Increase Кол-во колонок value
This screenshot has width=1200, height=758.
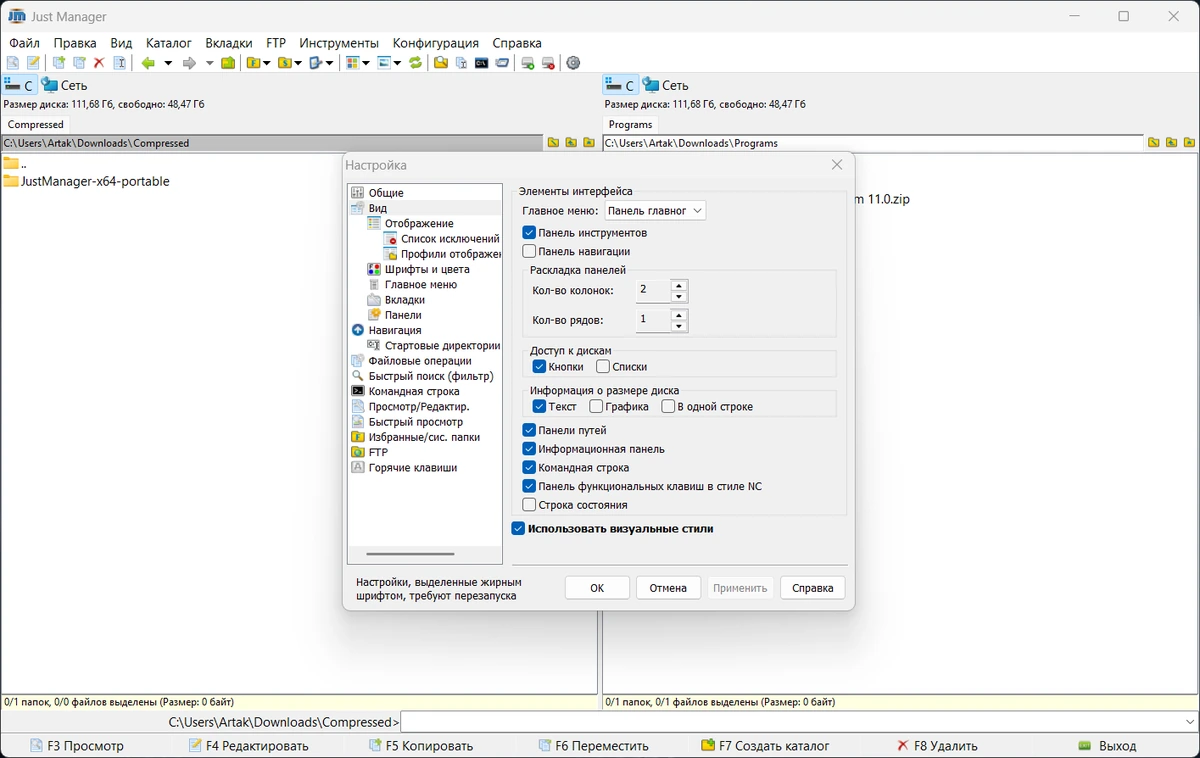tap(679, 285)
